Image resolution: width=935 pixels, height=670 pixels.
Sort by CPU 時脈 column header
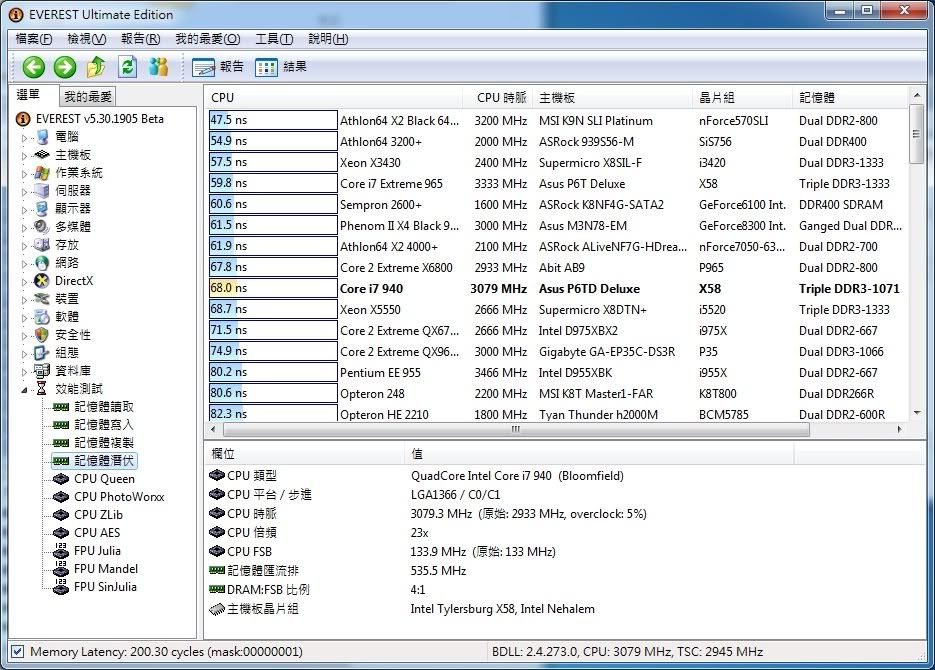pyautogui.click(x=501, y=97)
